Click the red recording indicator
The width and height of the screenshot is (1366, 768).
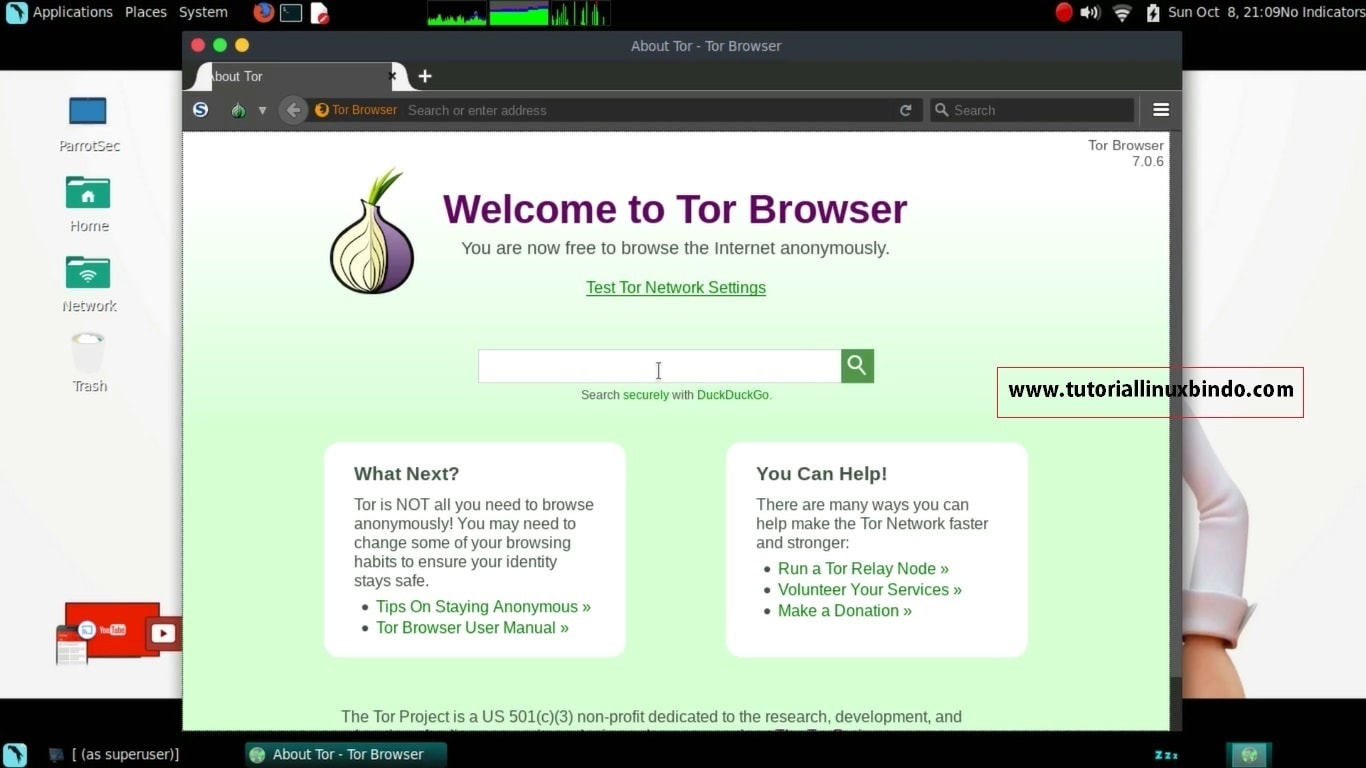point(1064,12)
